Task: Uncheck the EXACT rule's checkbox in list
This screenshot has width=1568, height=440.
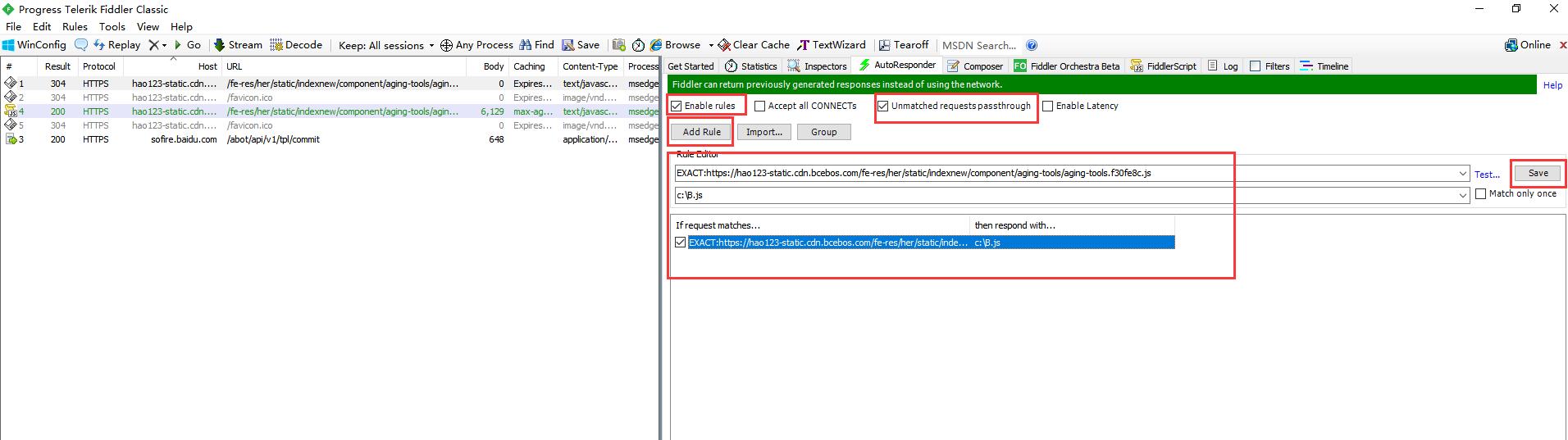Action: (681, 243)
